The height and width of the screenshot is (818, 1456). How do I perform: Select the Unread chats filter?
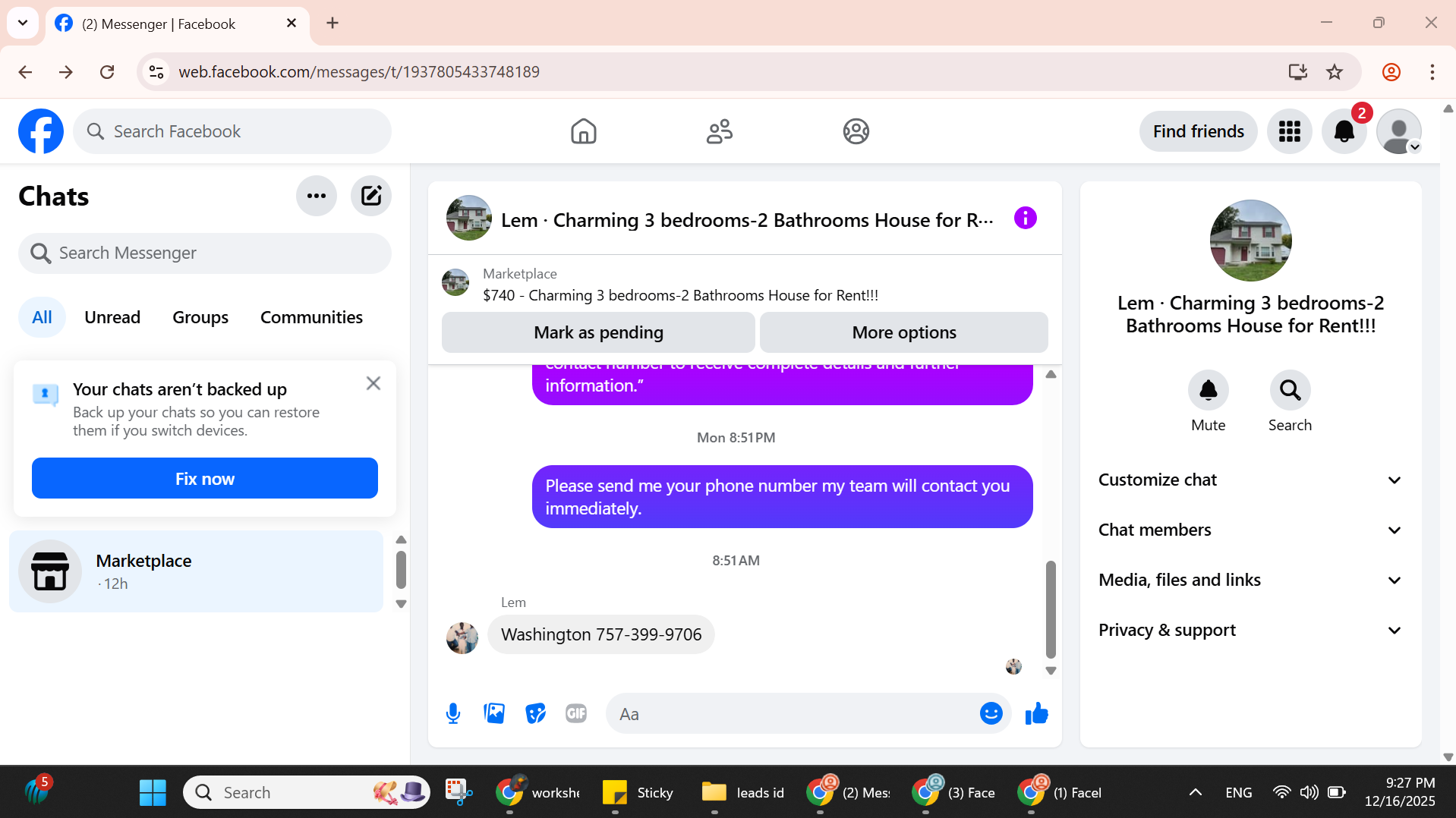[112, 317]
